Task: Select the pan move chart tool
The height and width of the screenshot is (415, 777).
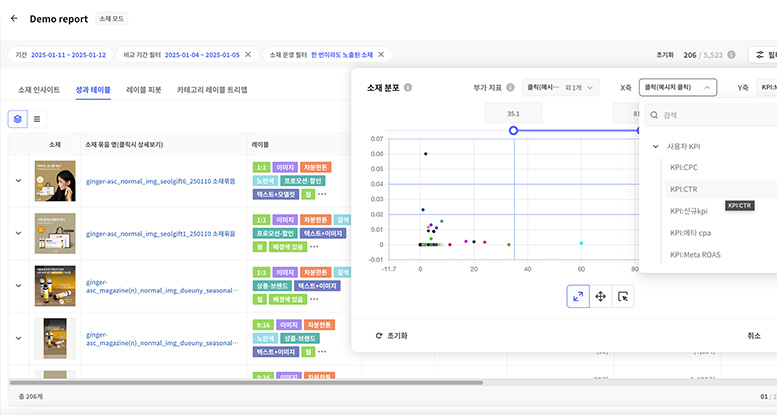Action: pos(601,296)
